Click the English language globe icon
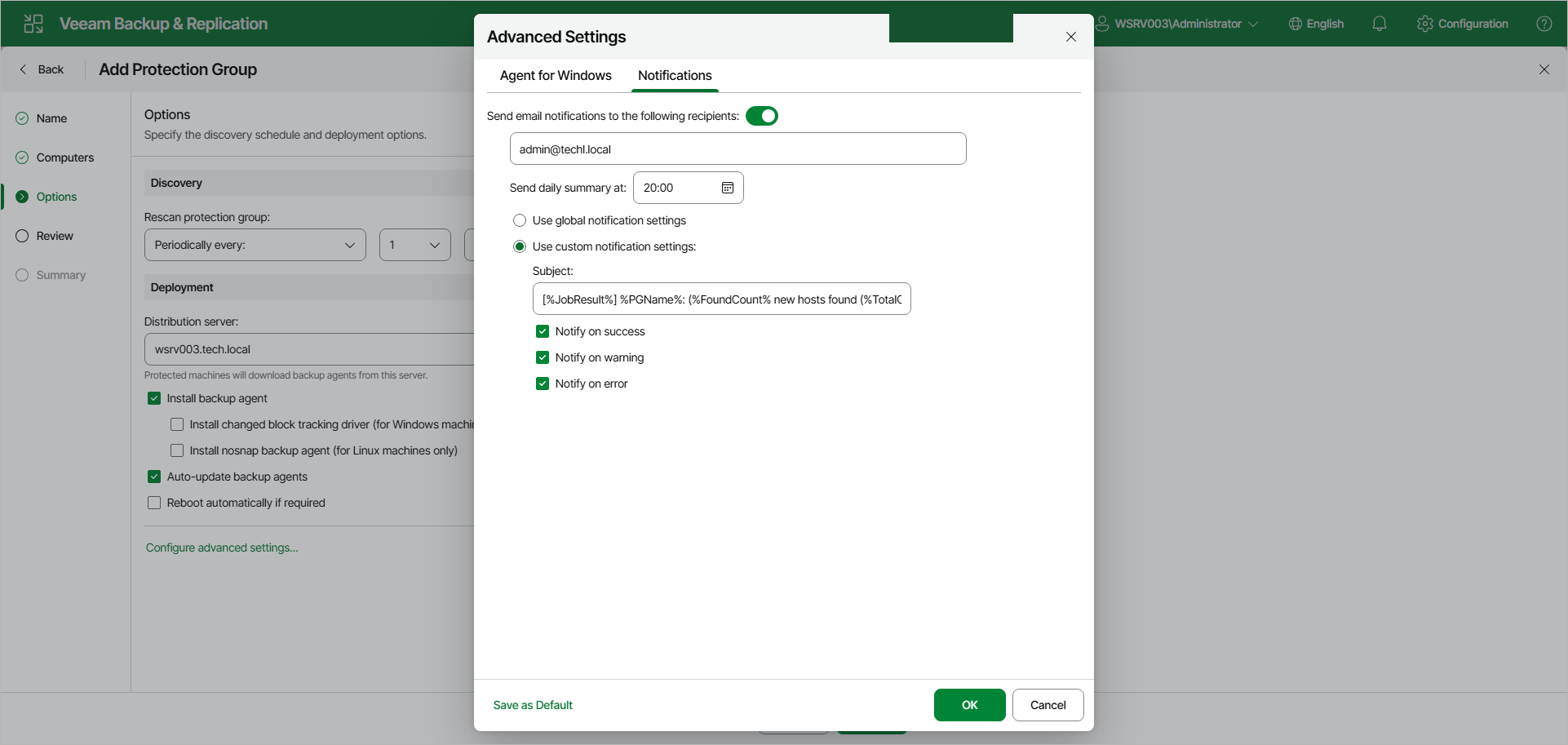 [x=1296, y=24]
